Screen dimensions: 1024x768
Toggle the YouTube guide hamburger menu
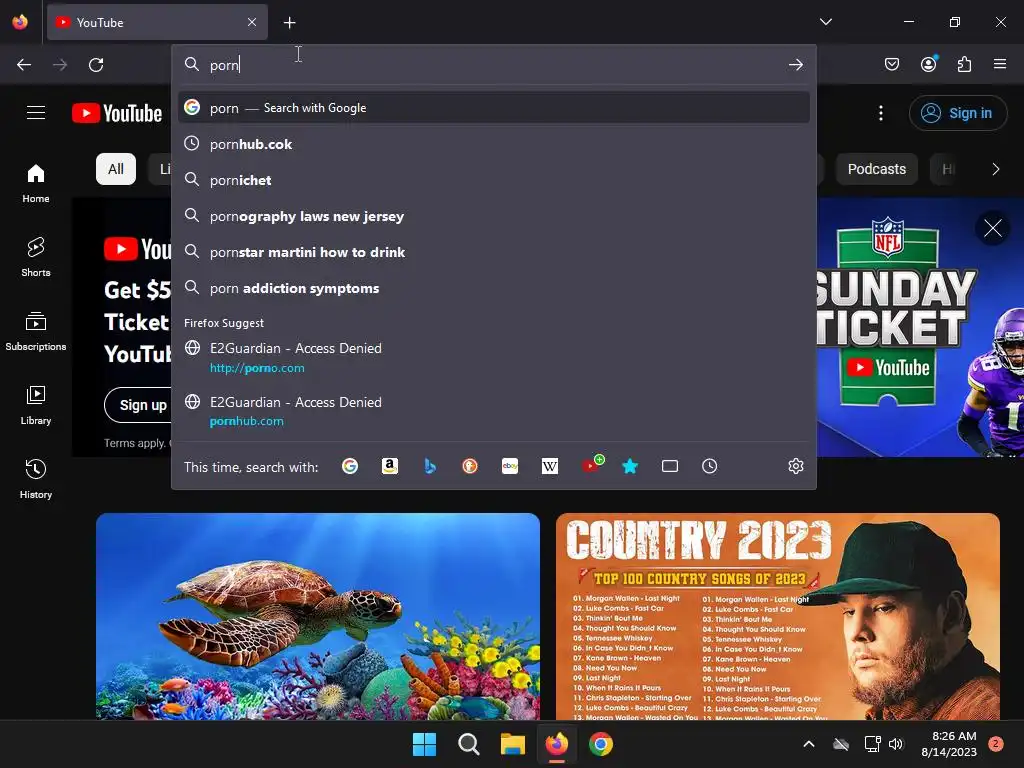[36, 113]
